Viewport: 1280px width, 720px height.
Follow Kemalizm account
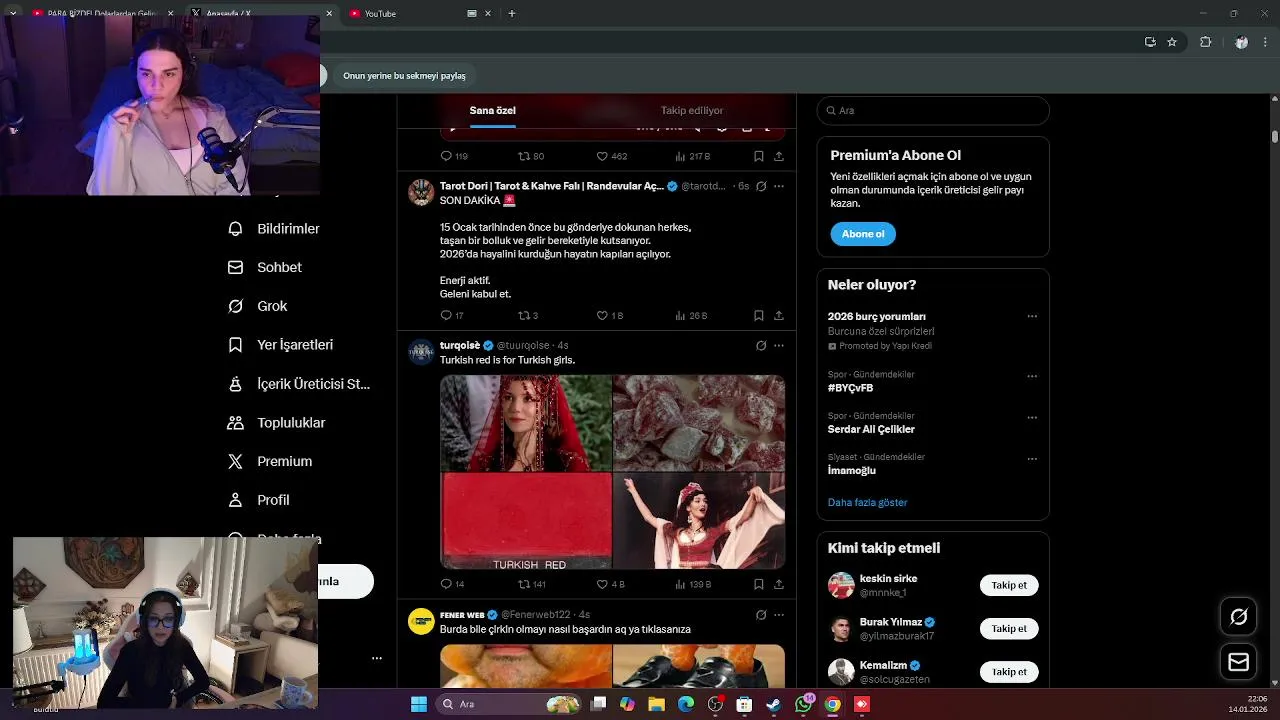(1009, 672)
